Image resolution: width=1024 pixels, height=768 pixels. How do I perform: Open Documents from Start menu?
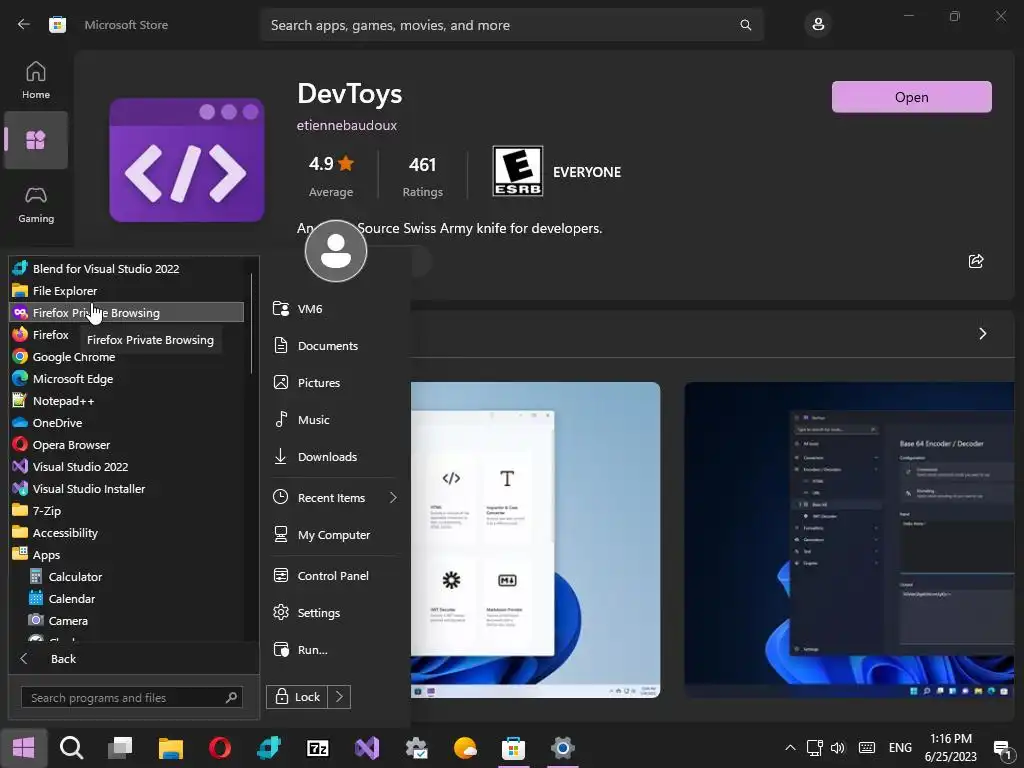pyautogui.click(x=333, y=345)
